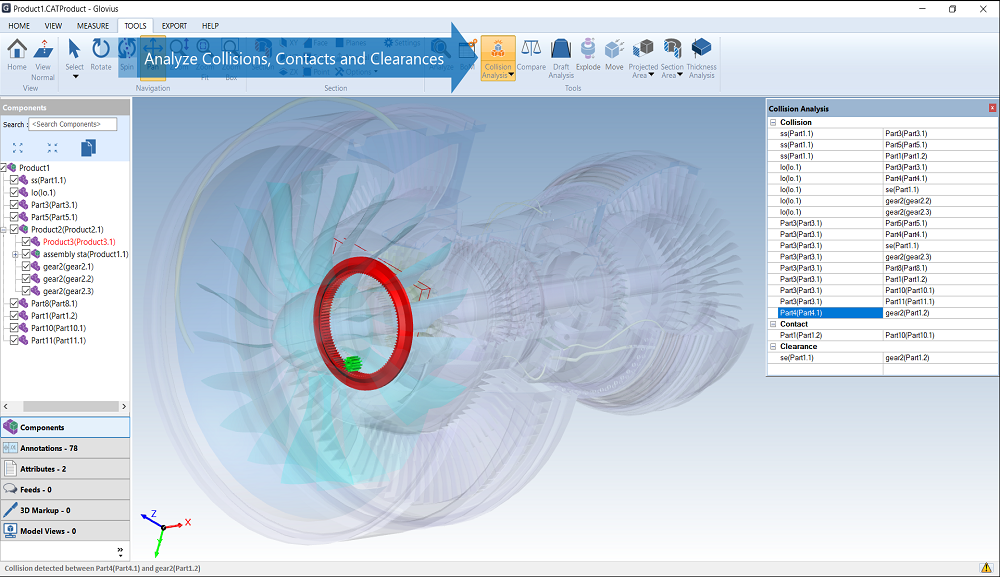
Task: Activate the Explode tool
Action: click(588, 54)
